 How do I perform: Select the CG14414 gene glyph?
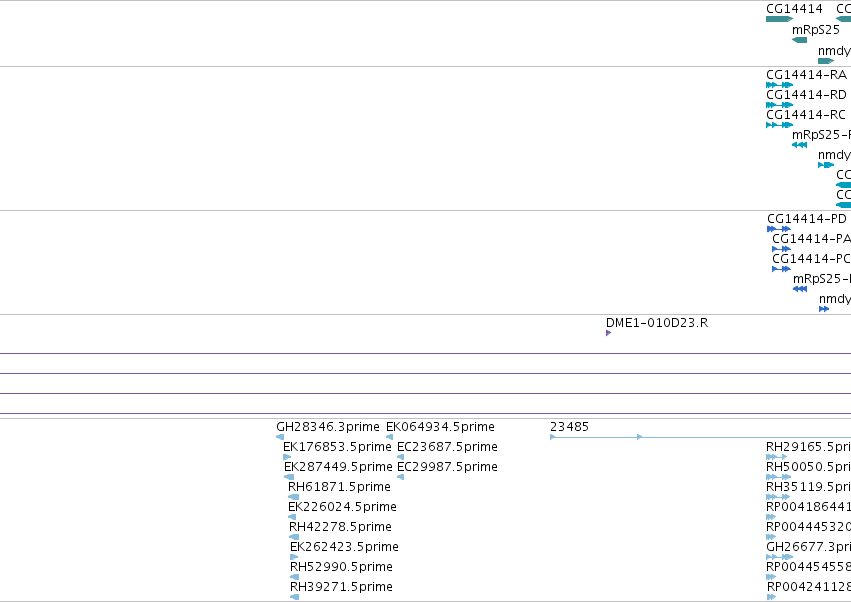779,19
